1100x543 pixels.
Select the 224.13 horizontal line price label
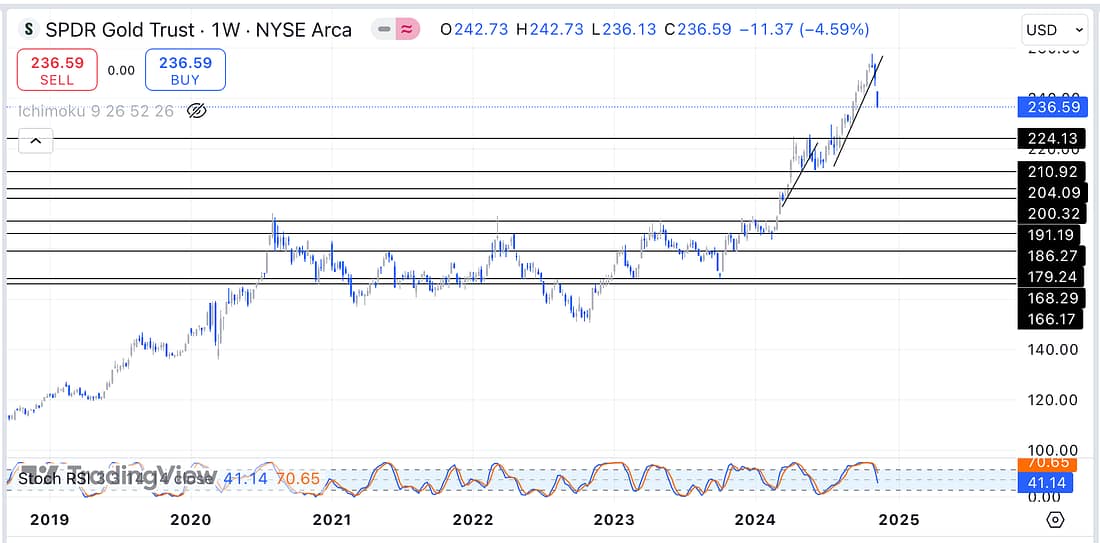pyautogui.click(x=1047, y=138)
